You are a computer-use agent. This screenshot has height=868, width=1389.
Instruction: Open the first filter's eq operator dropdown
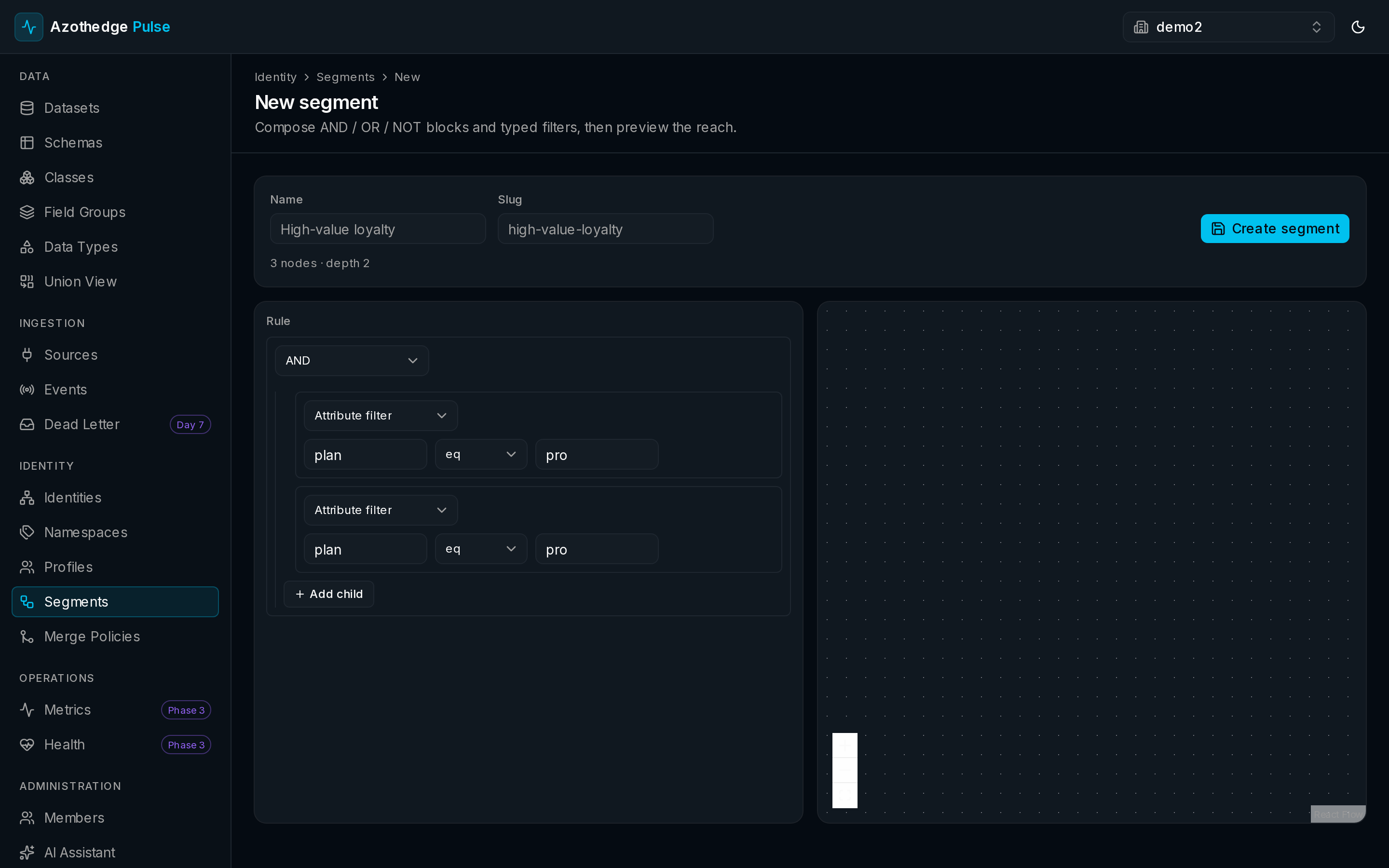(481, 455)
